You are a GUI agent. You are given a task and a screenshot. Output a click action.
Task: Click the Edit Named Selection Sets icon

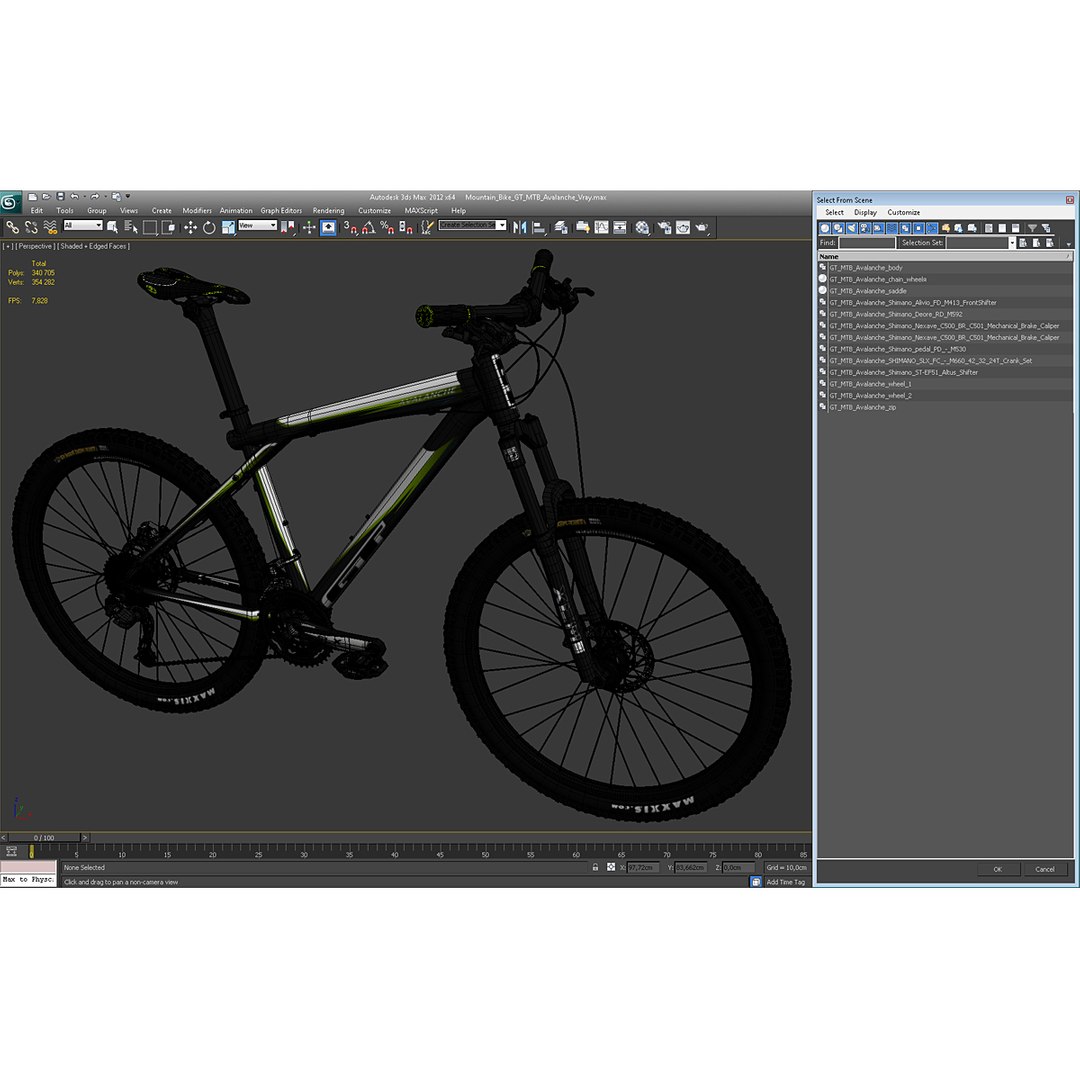tap(428, 227)
